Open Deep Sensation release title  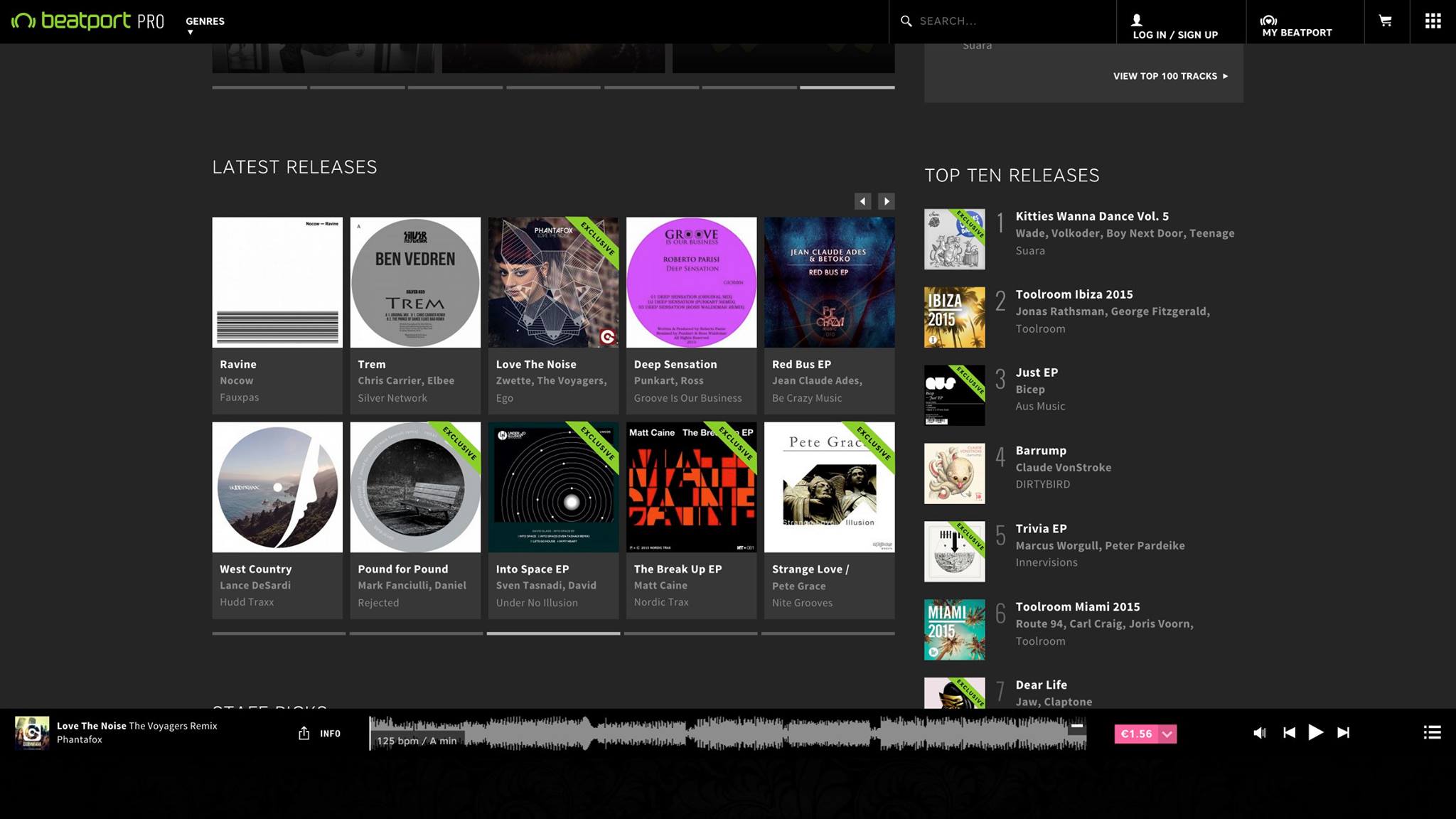tap(675, 364)
